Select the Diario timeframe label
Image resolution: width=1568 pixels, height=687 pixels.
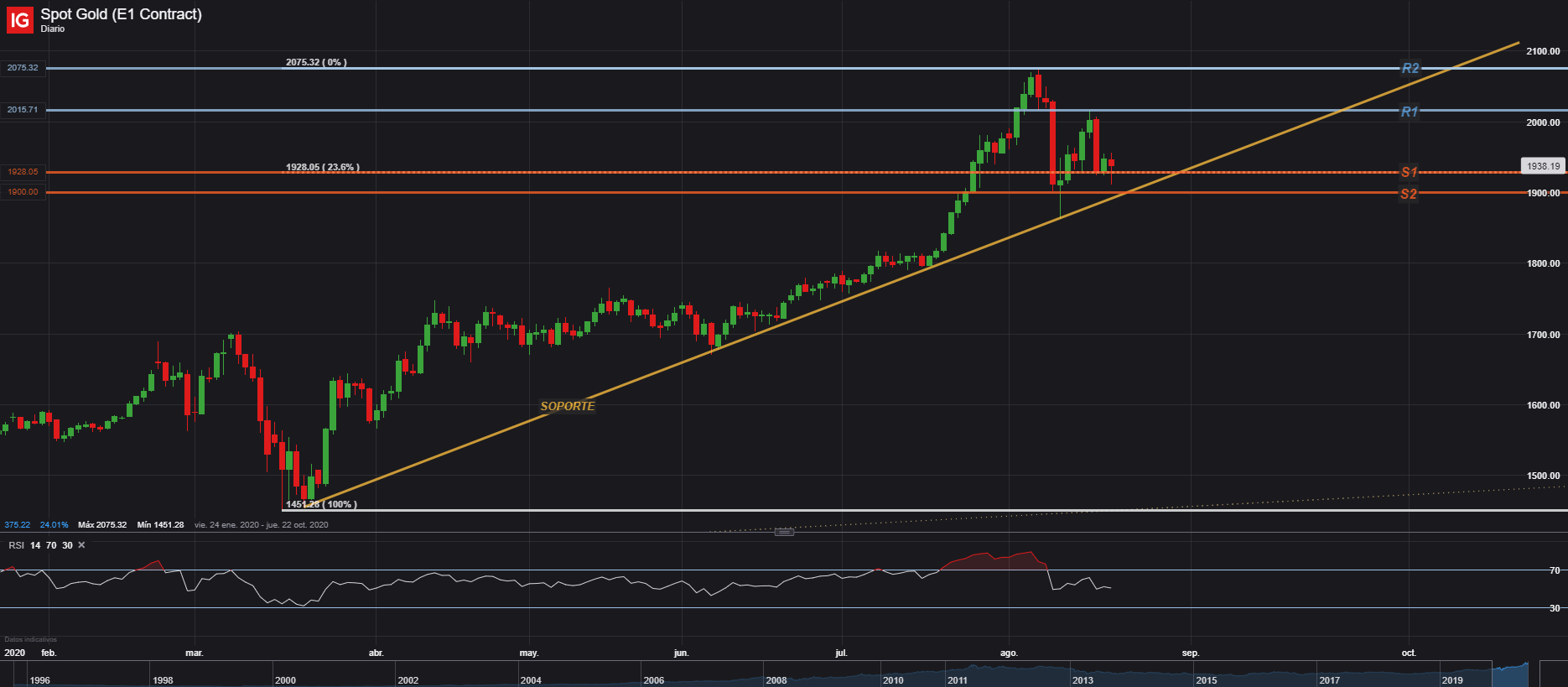[53, 29]
